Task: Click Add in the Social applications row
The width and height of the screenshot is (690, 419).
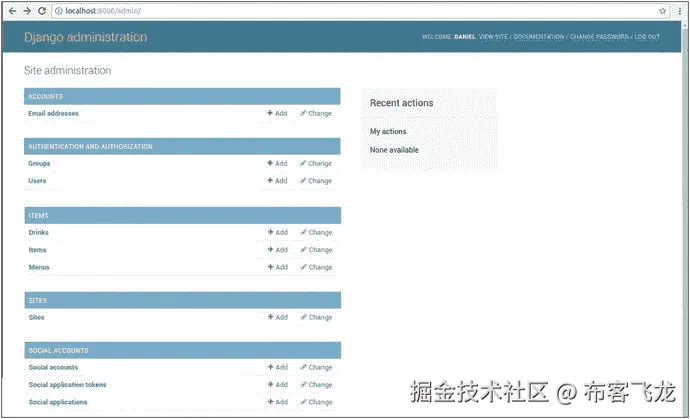Action: pyautogui.click(x=278, y=402)
